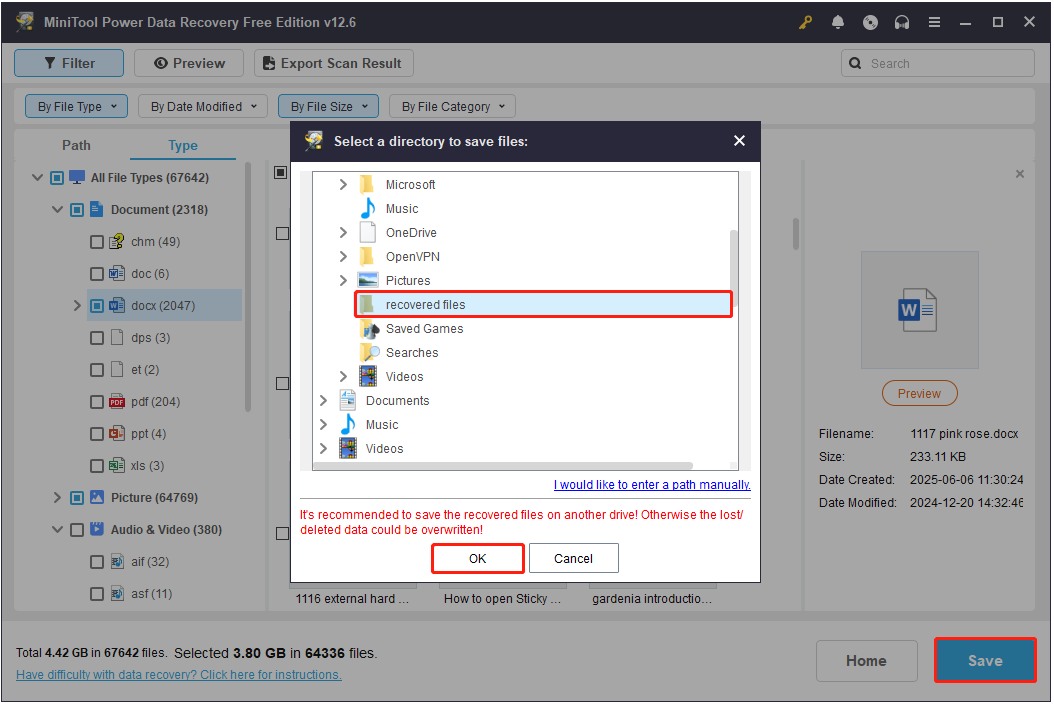Expand the Pictures folder in the dialog
Viewport: 1054px width, 705px height.
tap(343, 280)
